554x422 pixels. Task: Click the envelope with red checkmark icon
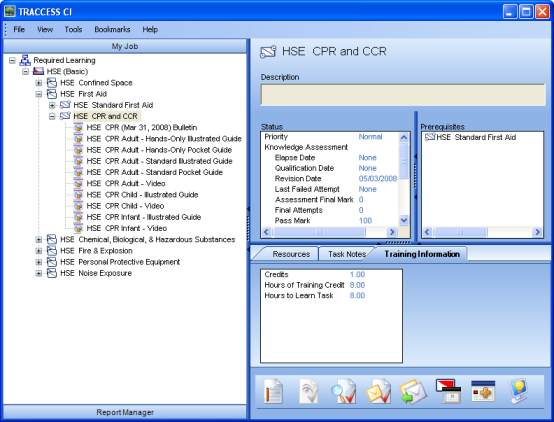(378, 391)
